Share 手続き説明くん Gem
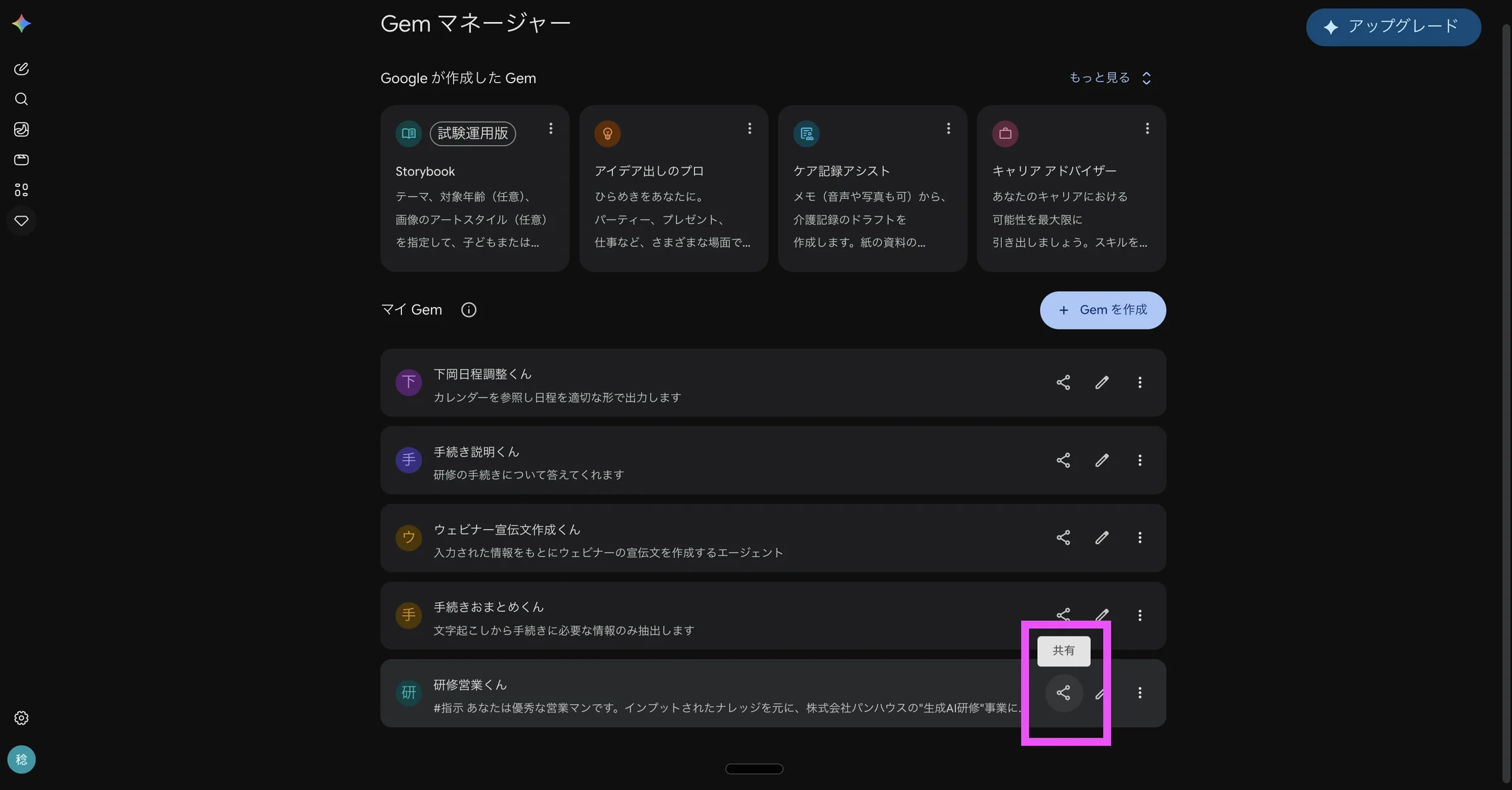Image resolution: width=1512 pixels, height=790 pixels. coord(1063,461)
